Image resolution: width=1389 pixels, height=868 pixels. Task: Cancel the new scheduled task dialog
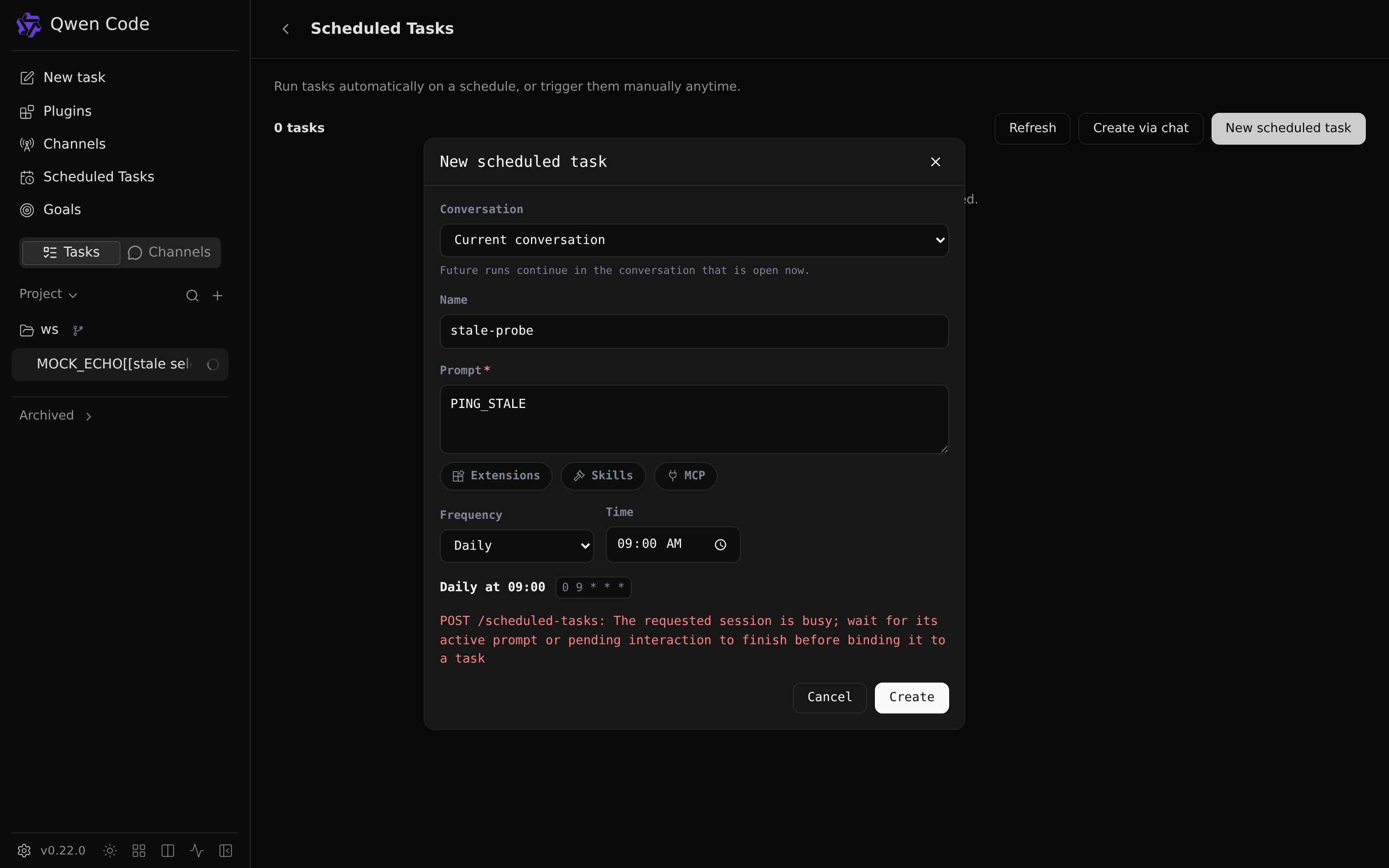point(830,697)
